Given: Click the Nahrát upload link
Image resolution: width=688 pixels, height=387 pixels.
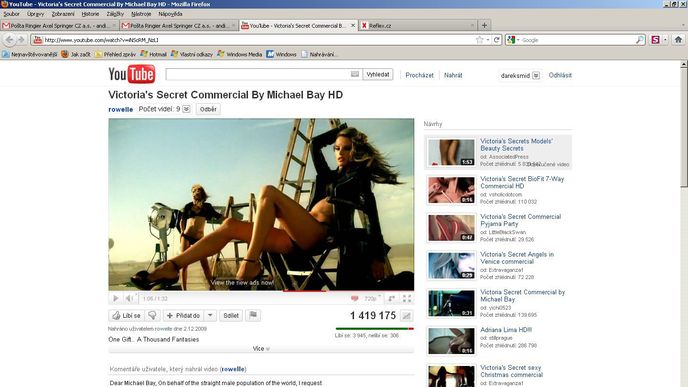Looking at the screenshot, I should coord(453,75).
